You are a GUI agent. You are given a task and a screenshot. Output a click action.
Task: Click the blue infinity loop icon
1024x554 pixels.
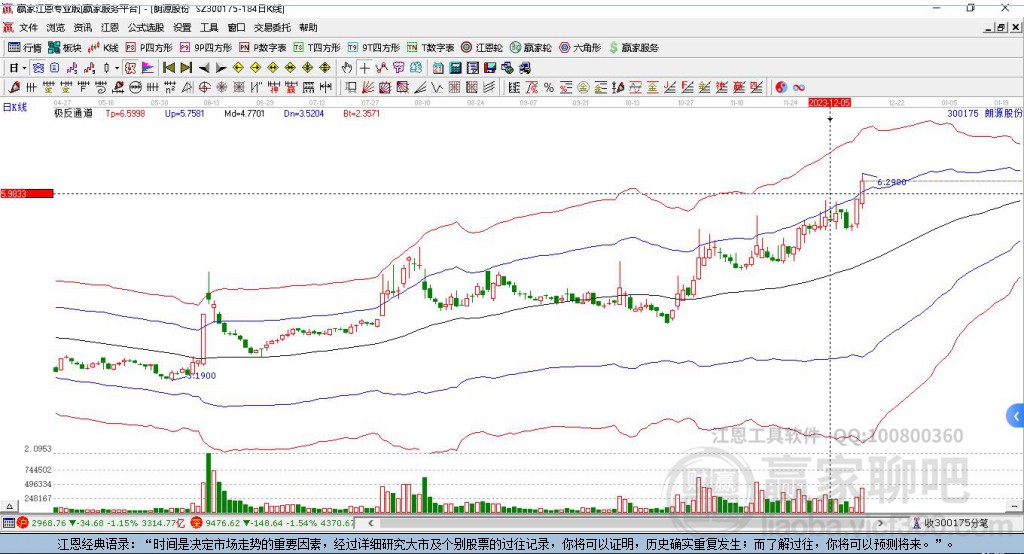[x=799, y=87]
